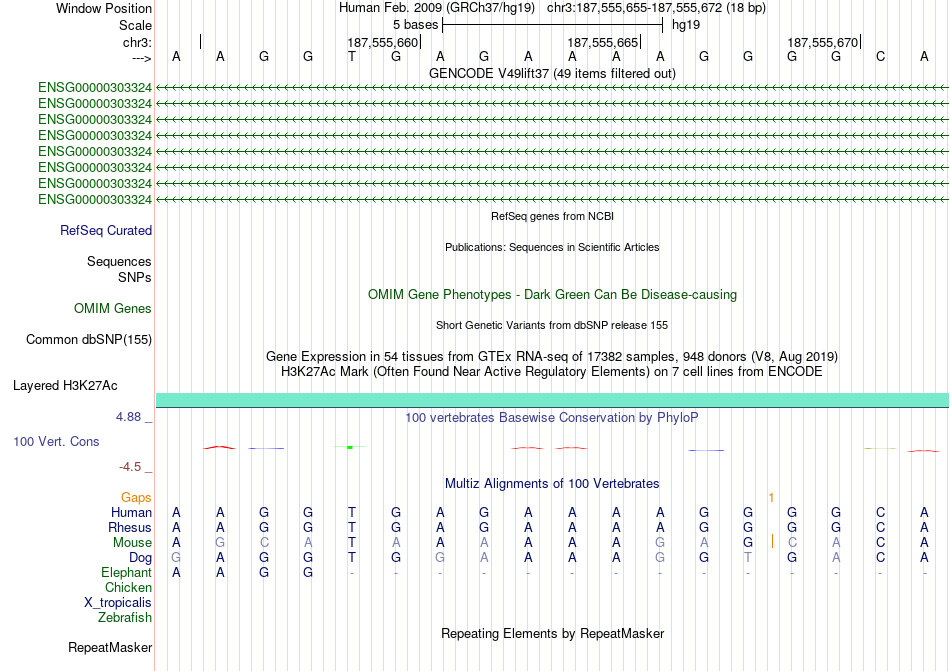Click the Rhesus alignment row label
The image size is (950, 671).
130,527
